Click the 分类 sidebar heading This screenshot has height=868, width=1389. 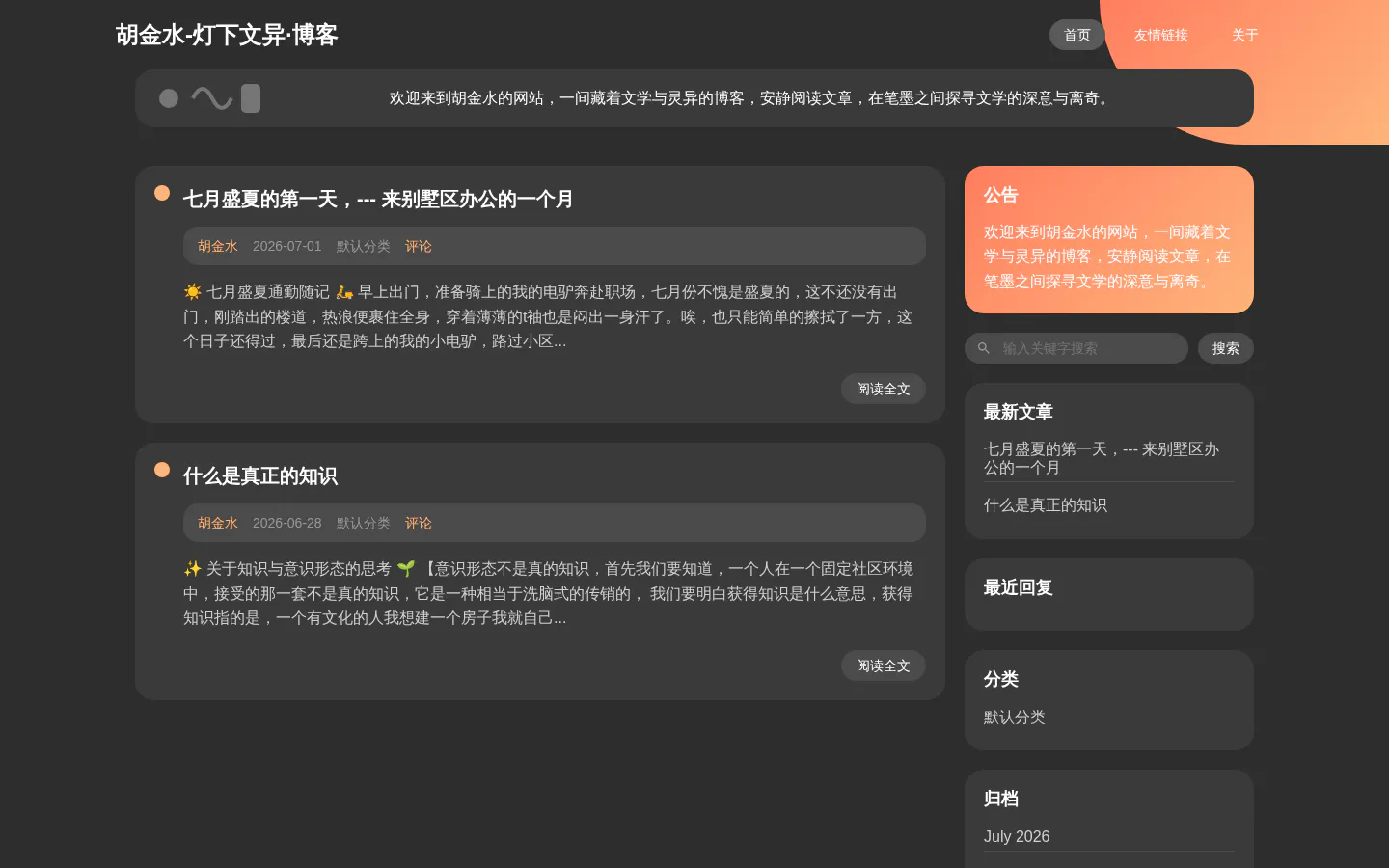click(x=1001, y=680)
